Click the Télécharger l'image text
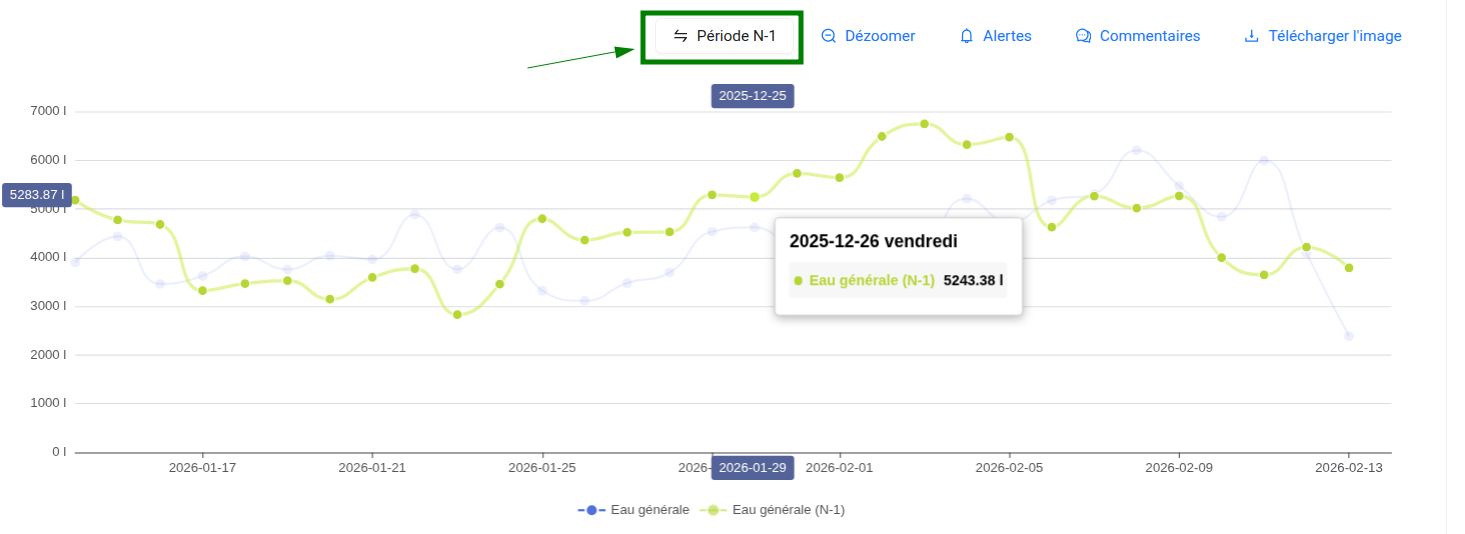 pyautogui.click(x=1334, y=36)
